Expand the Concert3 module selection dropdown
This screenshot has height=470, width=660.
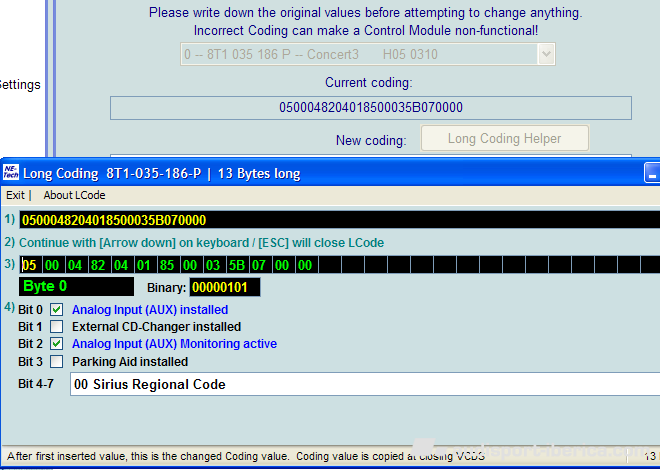tap(544, 54)
